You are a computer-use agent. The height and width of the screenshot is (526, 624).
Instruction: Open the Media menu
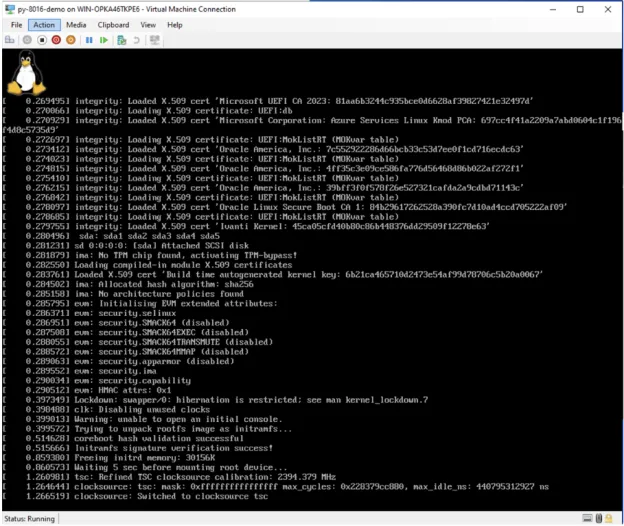coord(76,25)
